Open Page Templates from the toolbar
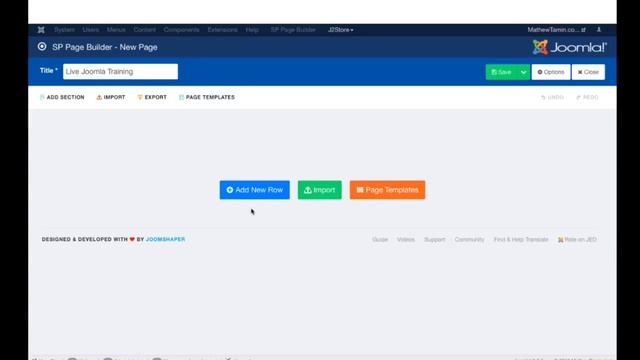 (x=207, y=97)
